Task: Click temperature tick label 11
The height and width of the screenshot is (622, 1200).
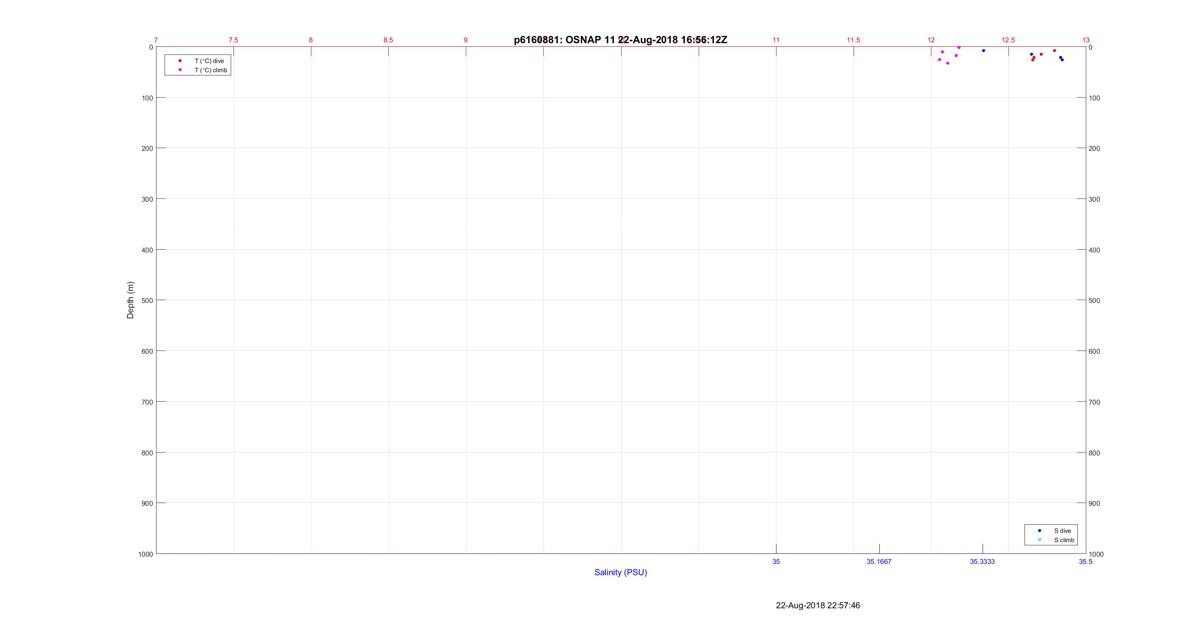Action: (x=776, y=40)
